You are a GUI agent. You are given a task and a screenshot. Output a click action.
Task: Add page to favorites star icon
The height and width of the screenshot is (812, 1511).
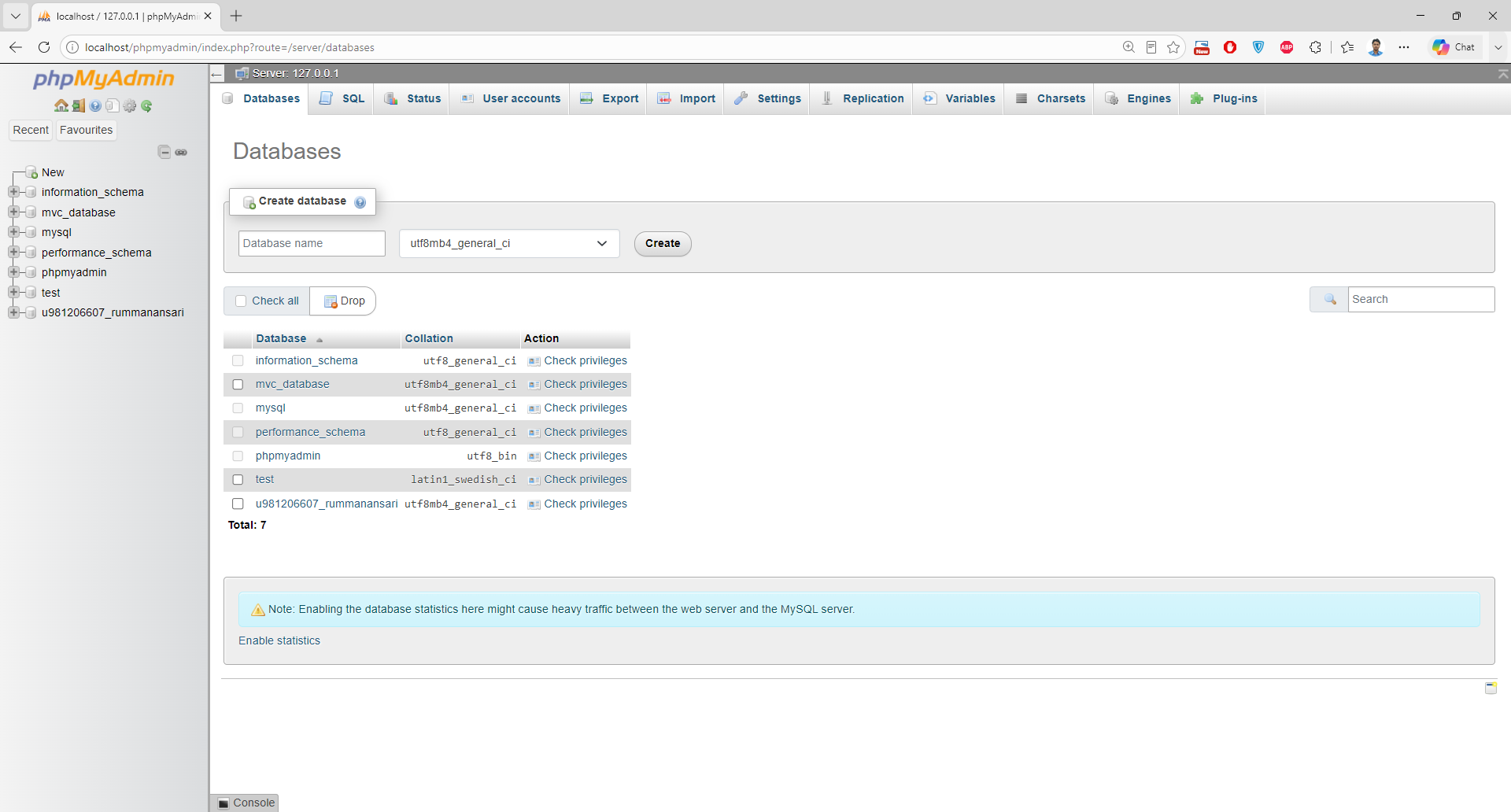pos(1173,47)
